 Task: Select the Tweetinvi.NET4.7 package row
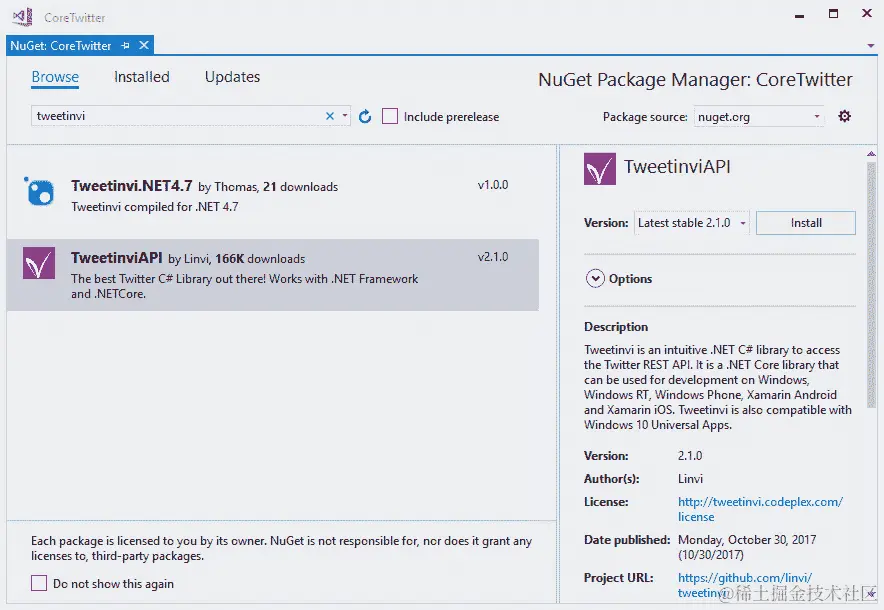273,196
